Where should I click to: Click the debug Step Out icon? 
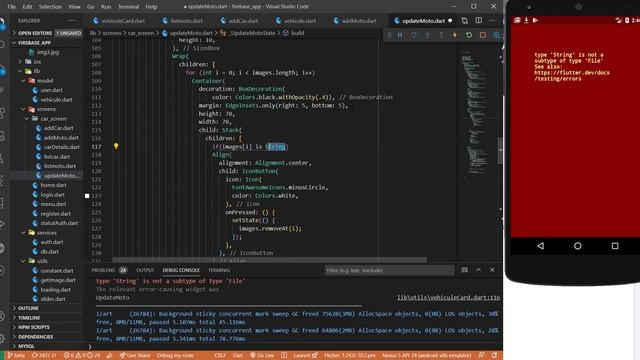click(x=441, y=36)
